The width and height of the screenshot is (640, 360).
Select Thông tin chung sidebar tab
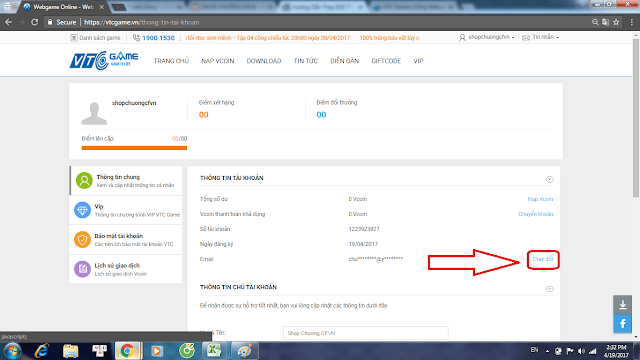point(126,180)
